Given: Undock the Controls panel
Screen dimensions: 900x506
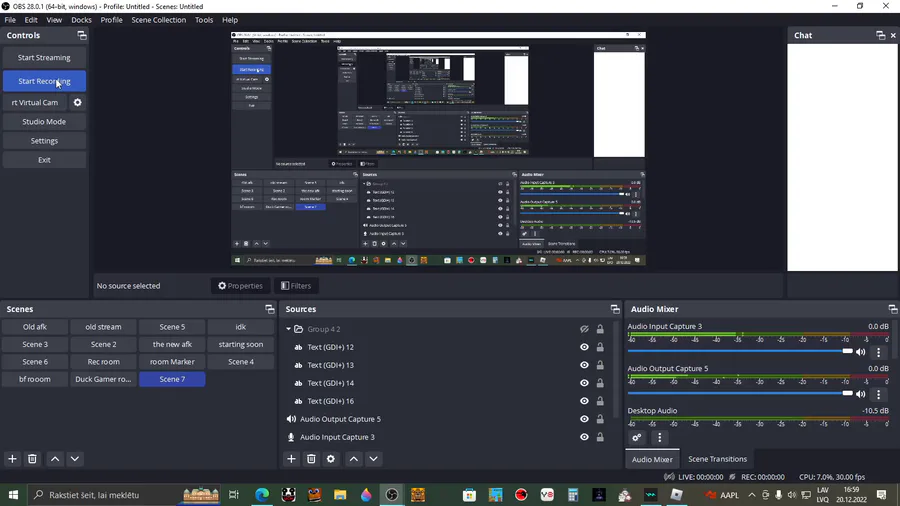Looking at the screenshot, I should tap(82, 36).
